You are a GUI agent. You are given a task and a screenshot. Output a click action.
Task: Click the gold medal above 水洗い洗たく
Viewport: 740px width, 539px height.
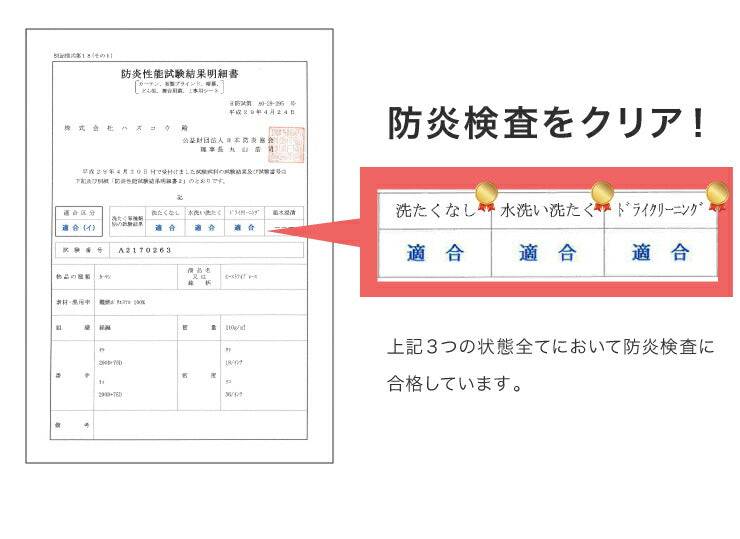pos(601,194)
